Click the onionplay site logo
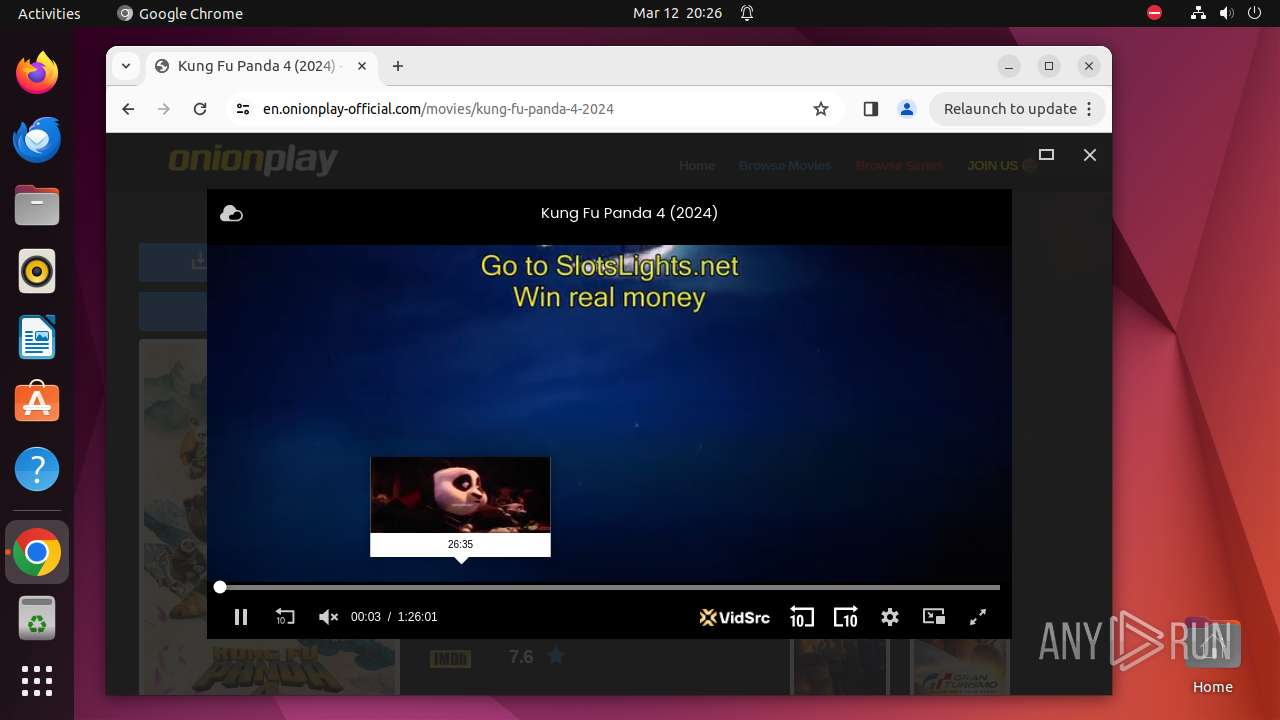 coord(252,160)
